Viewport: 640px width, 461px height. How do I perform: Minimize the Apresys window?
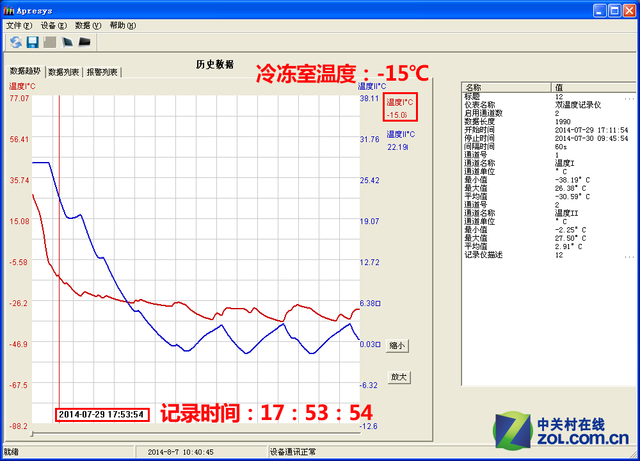(600, 11)
